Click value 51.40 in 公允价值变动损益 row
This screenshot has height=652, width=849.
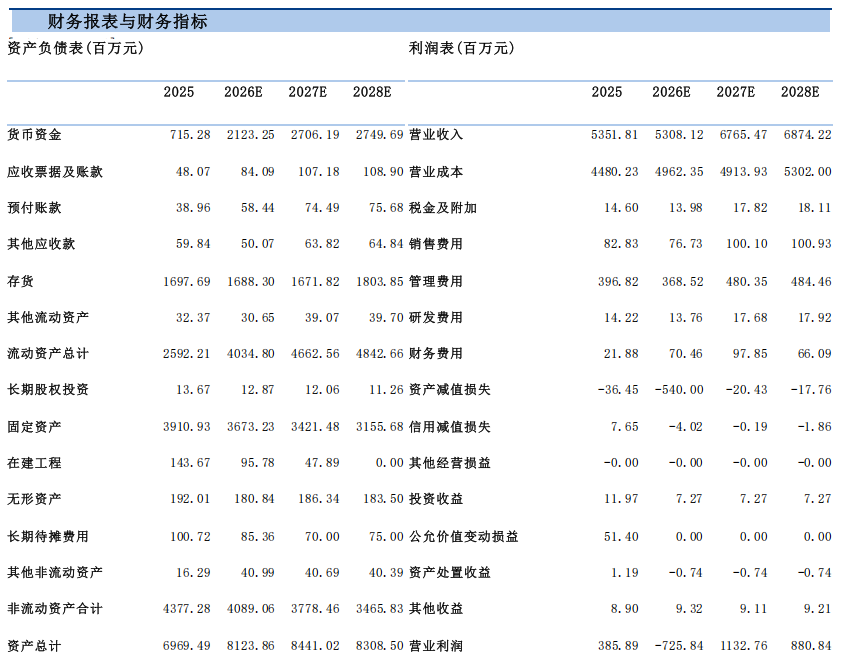click(x=621, y=537)
